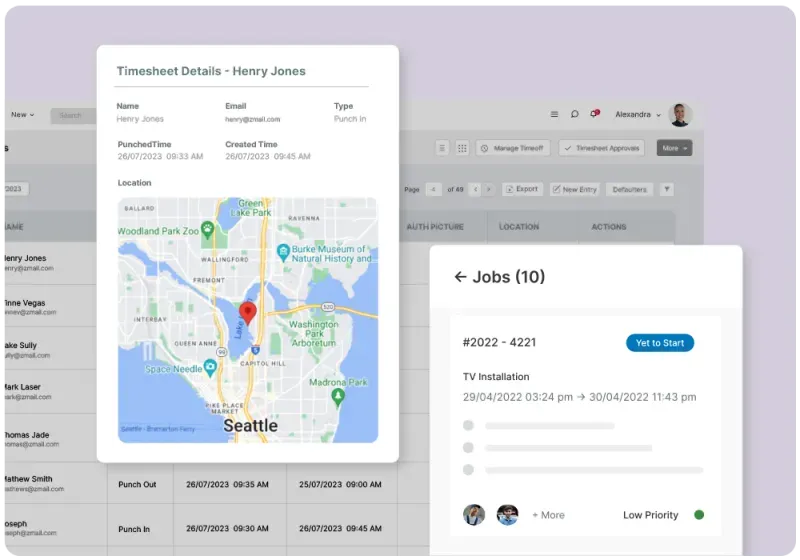Click second assignee avatar on job card
800x560 pixels.
pos(507,515)
